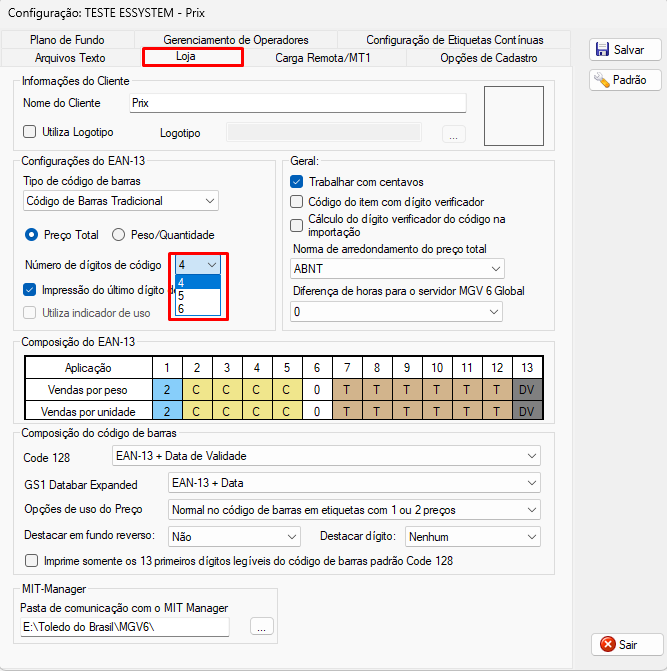The width and height of the screenshot is (667, 671).
Task: Enable the Utiliza Logotipo checkbox
Action: click(30, 132)
